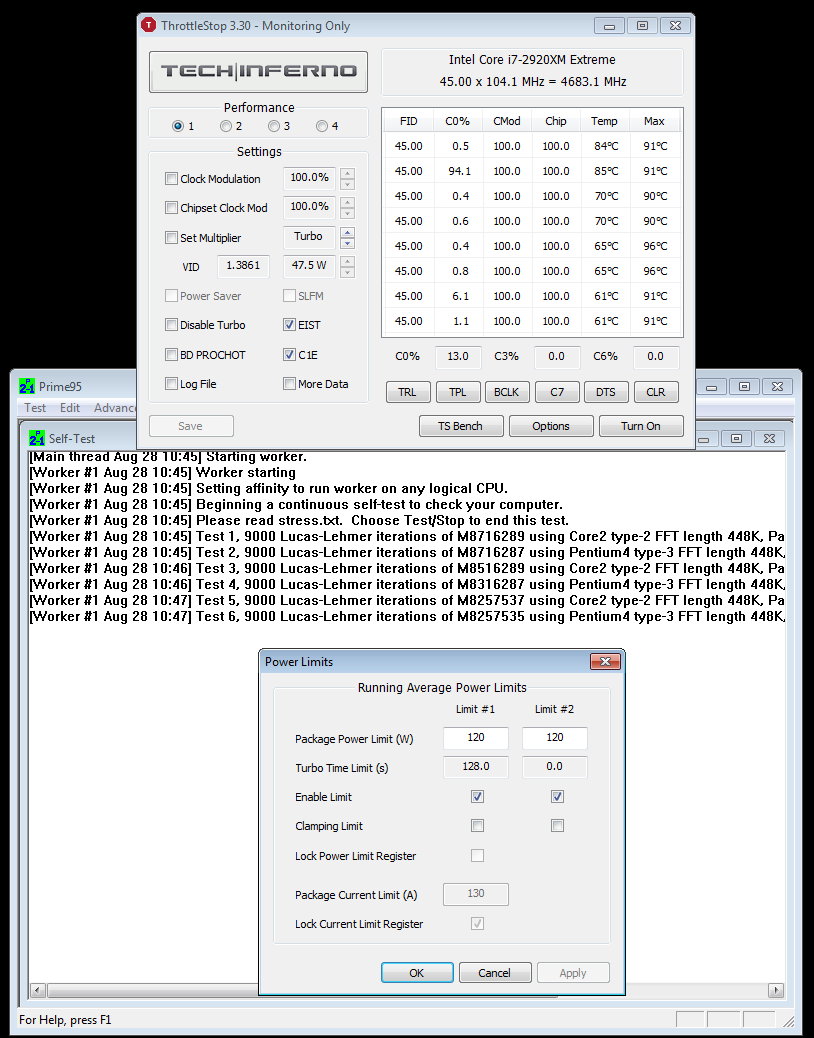
Task: Click the Chipset Clock Mod 100.0% stepper arrows
Action: [347, 208]
